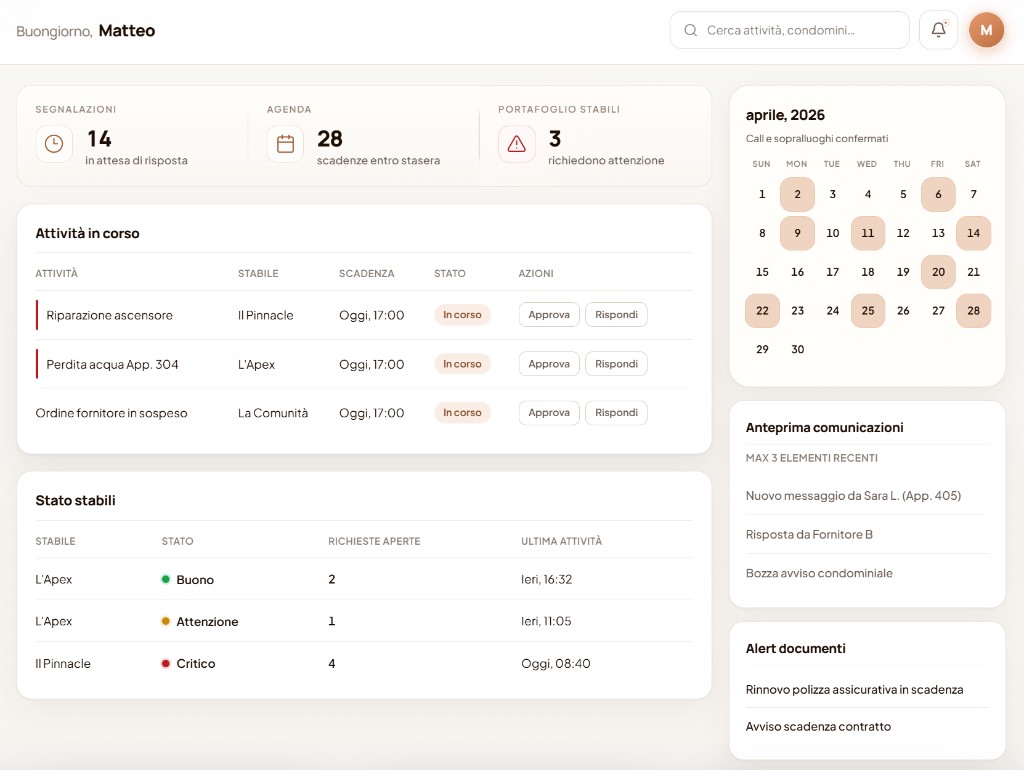Click Rispondi for Perdita acqua App. 304

click(x=616, y=364)
